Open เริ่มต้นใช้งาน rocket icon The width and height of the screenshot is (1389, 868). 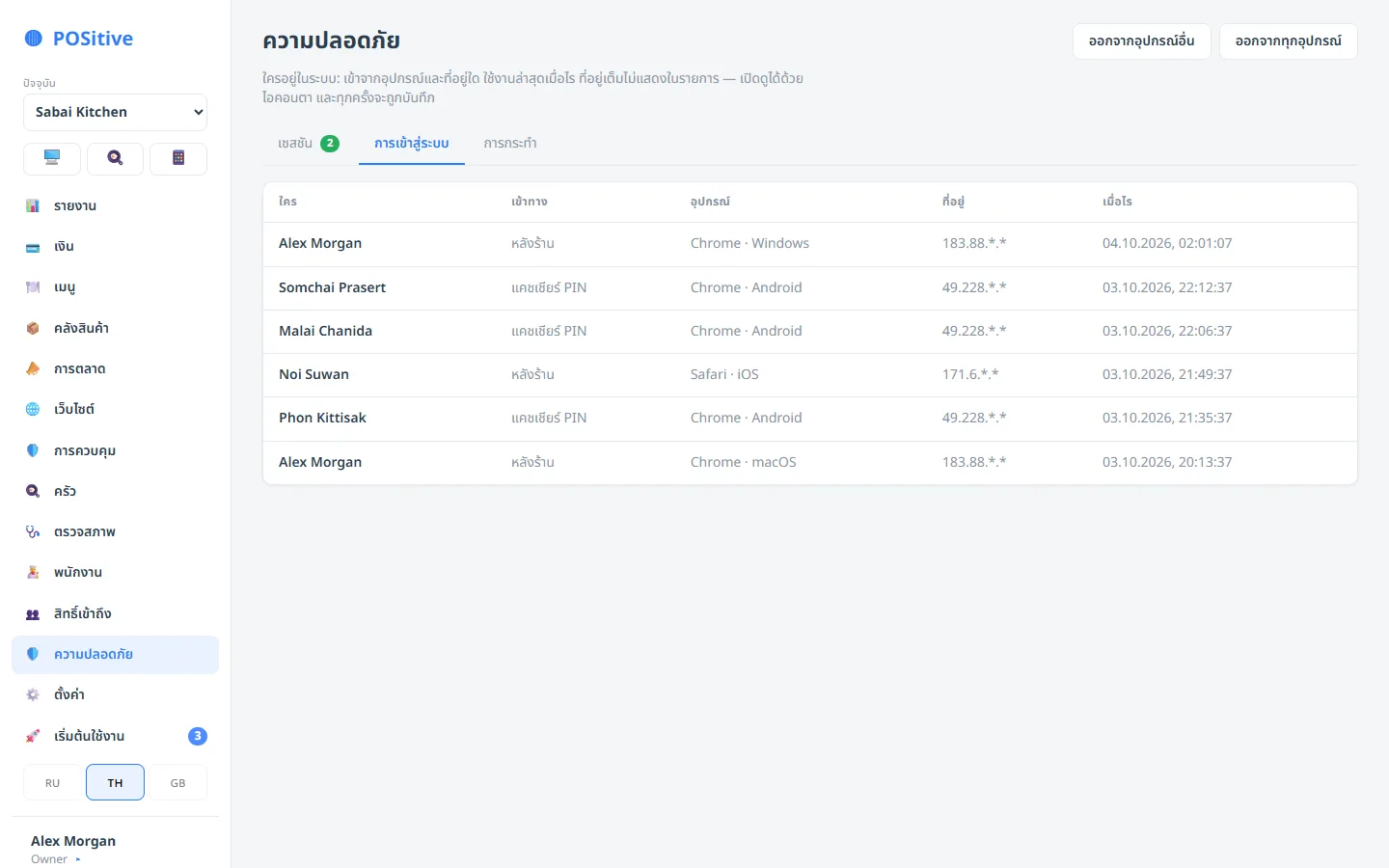click(33, 736)
